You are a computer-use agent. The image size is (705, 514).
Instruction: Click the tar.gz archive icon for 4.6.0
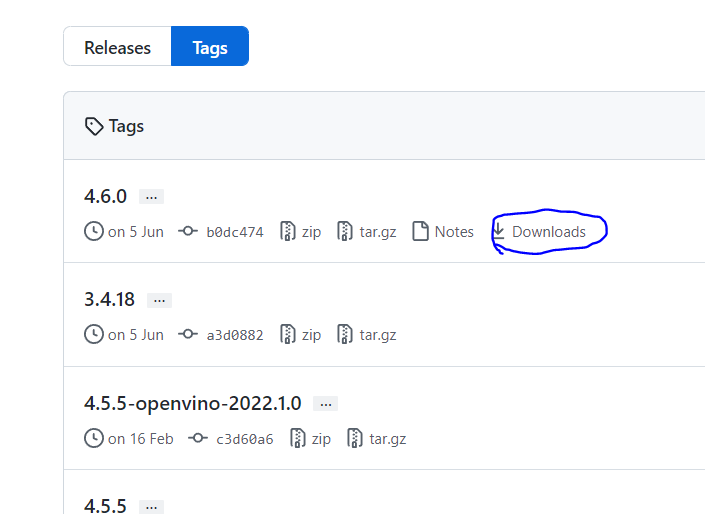345,232
